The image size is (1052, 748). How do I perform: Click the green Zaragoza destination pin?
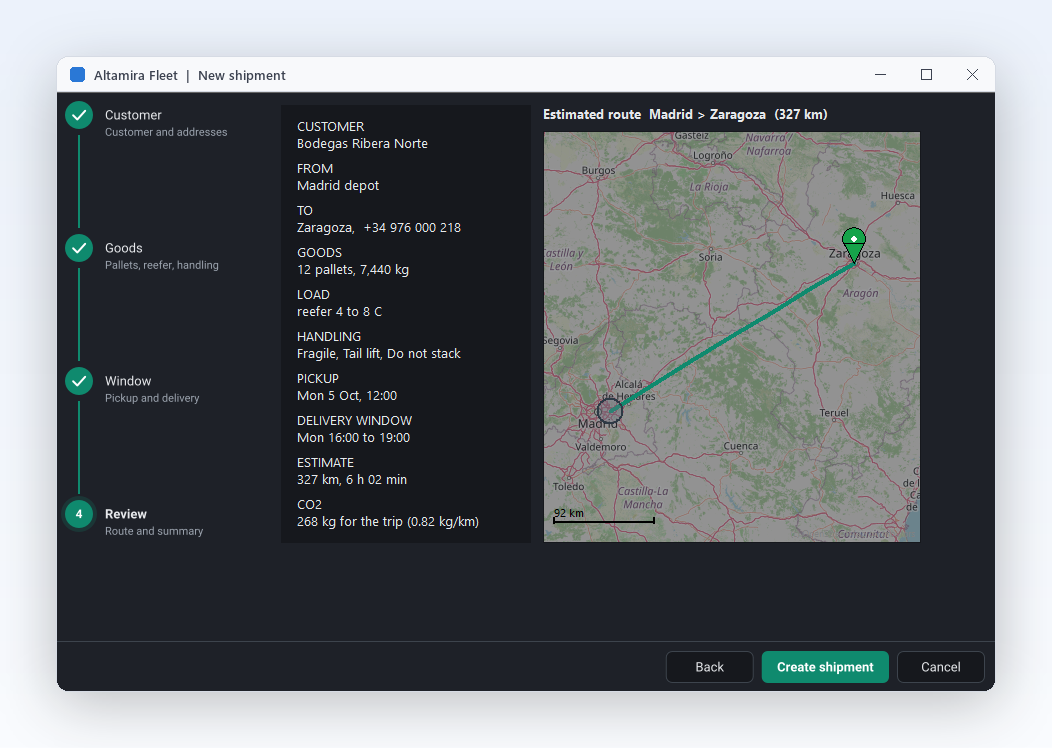click(853, 245)
